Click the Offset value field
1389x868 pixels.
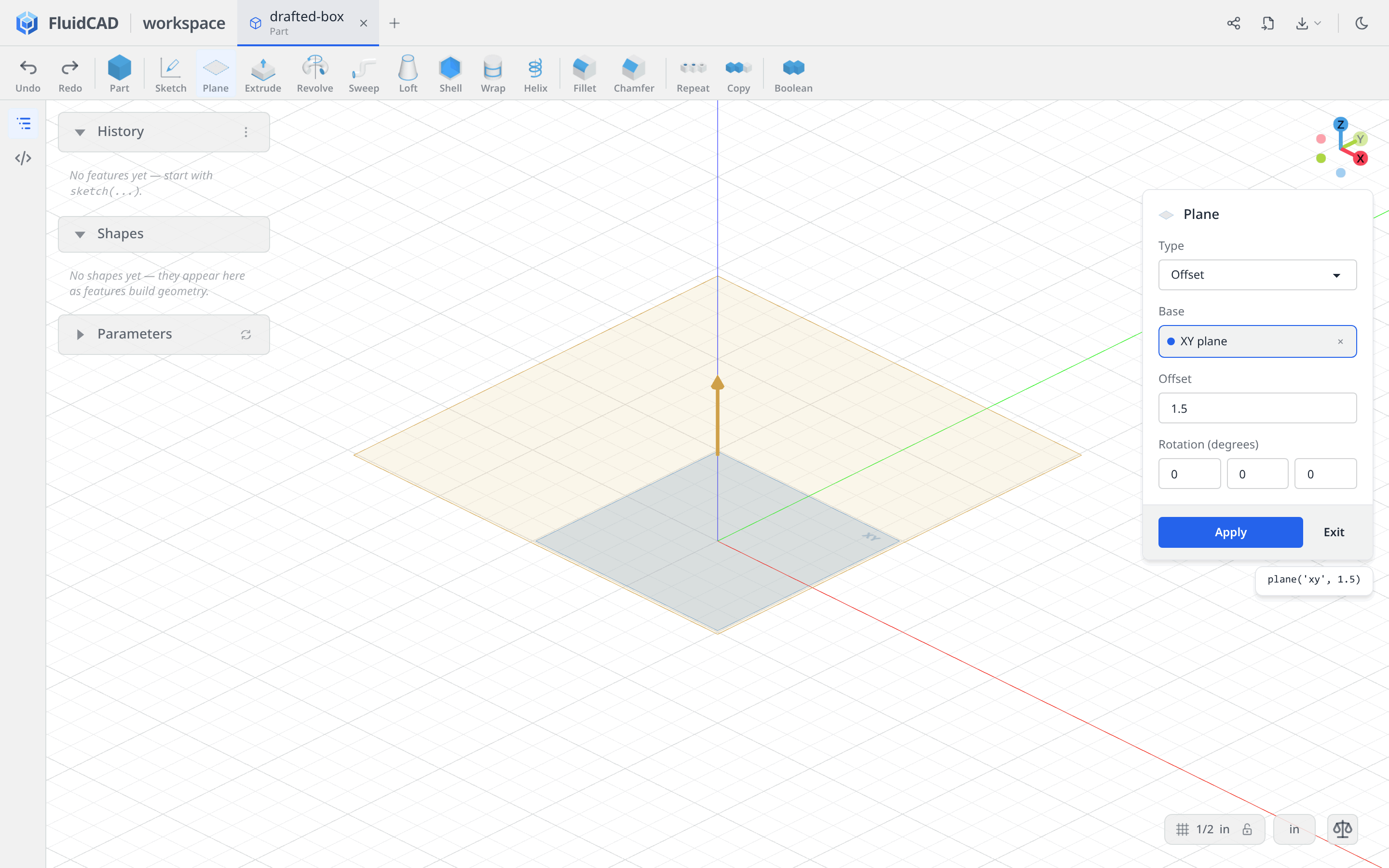1257,408
